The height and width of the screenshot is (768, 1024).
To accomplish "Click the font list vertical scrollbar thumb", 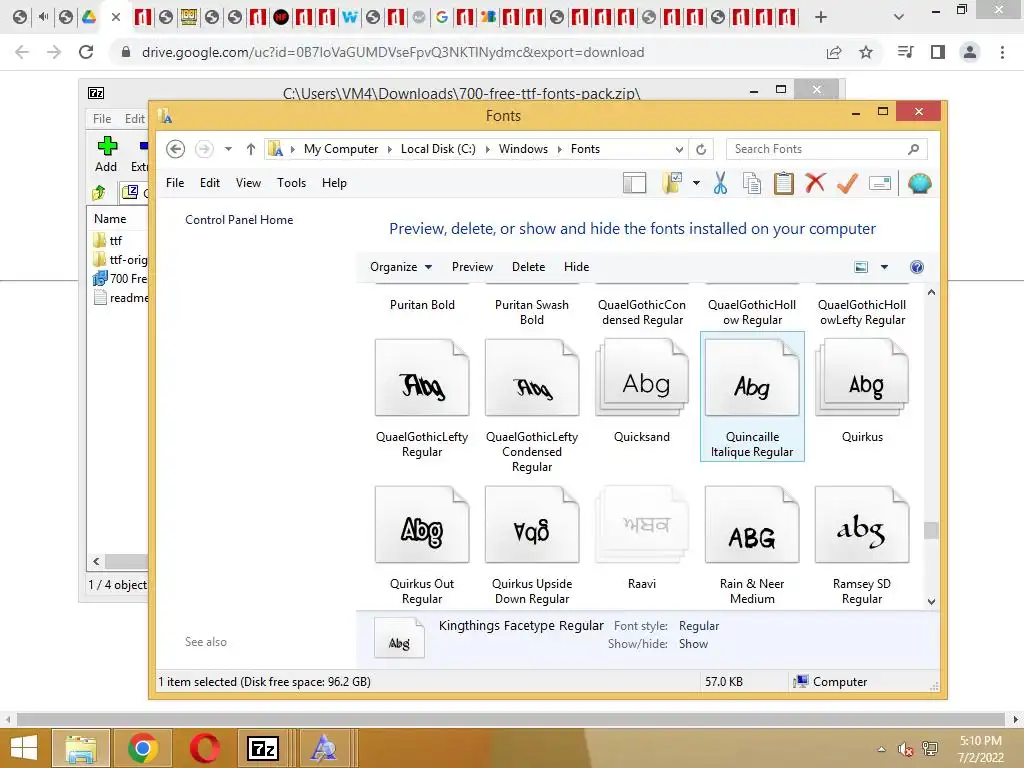I will [931, 530].
